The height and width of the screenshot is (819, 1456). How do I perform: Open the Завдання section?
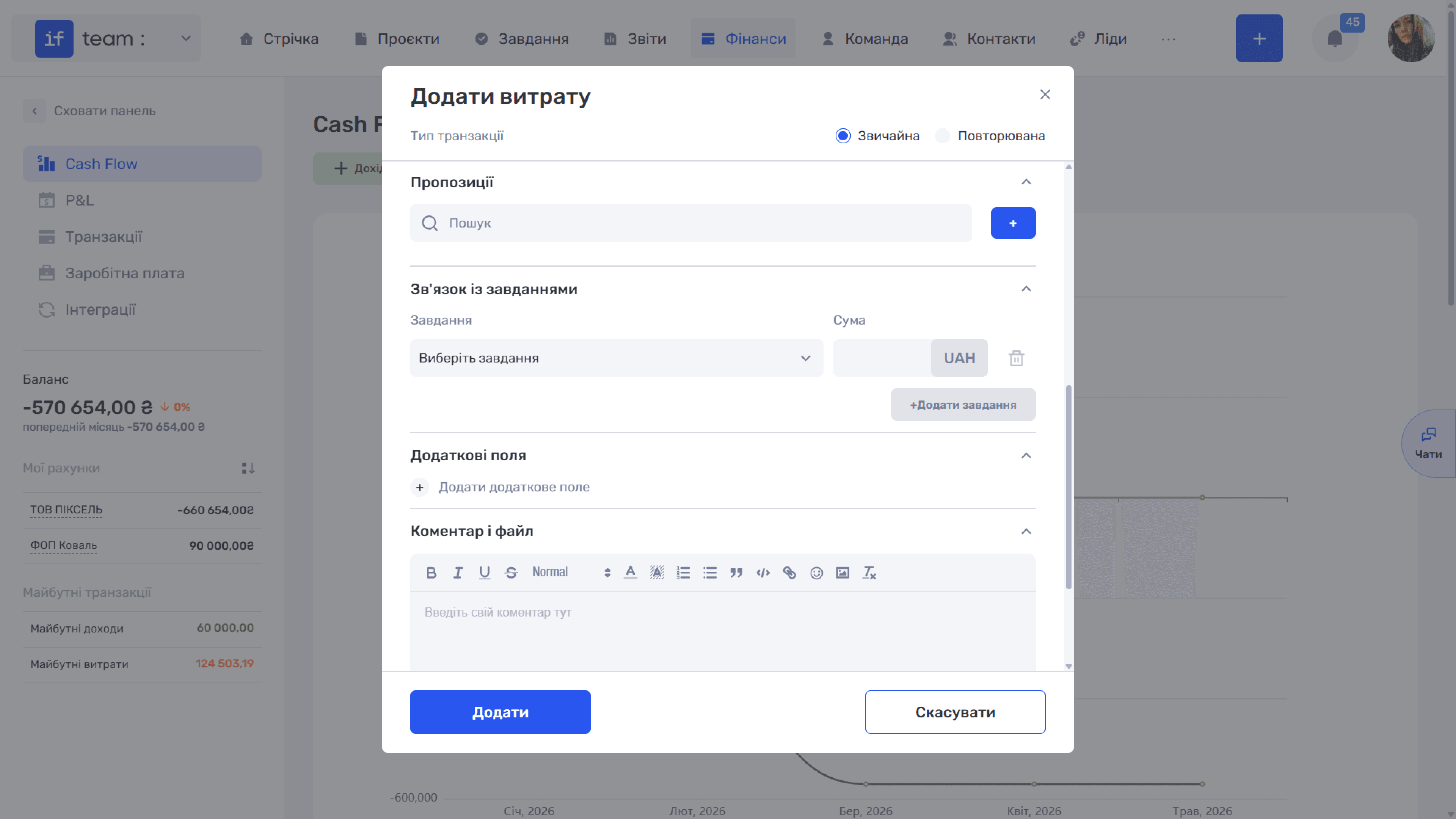click(522, 38)
